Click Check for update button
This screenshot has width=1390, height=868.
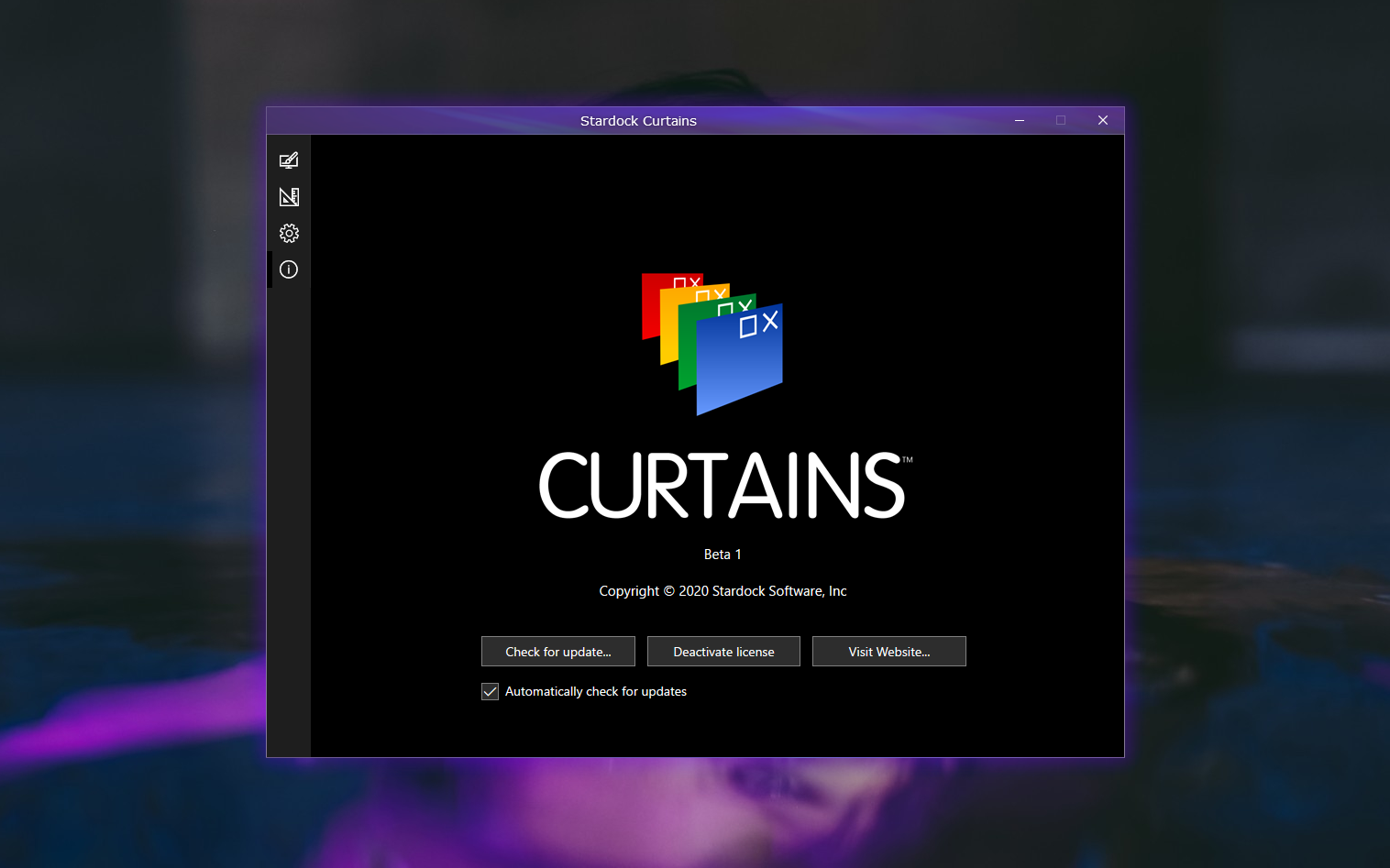point(558,652)
